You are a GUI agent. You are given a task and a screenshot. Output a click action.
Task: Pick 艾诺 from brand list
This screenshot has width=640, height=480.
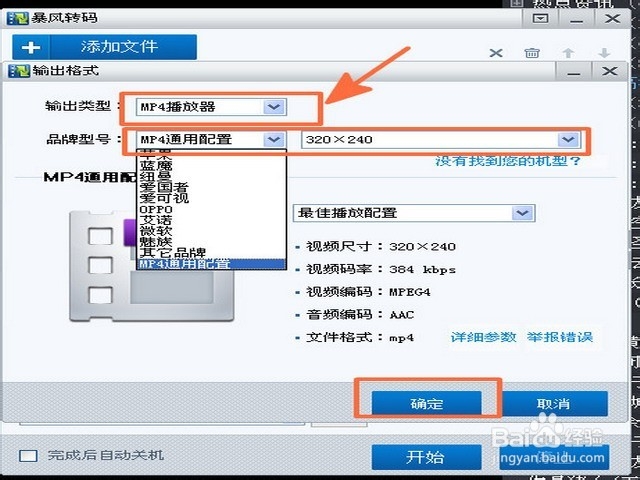click(211, 220)
